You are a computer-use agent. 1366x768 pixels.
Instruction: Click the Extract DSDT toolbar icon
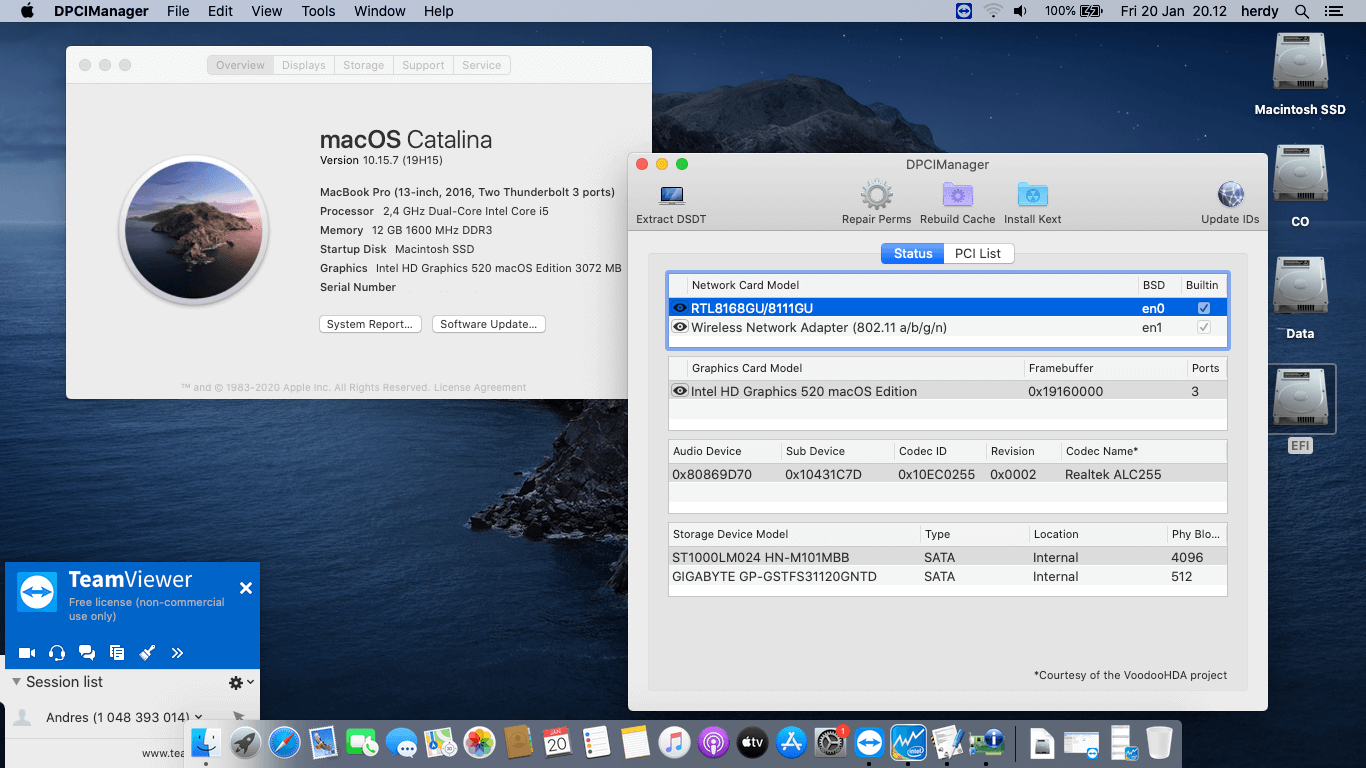click(x=670, y=195)
